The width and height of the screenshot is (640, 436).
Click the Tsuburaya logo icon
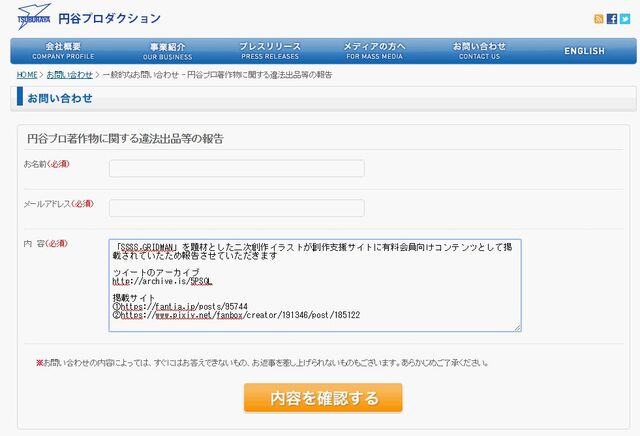31,18
